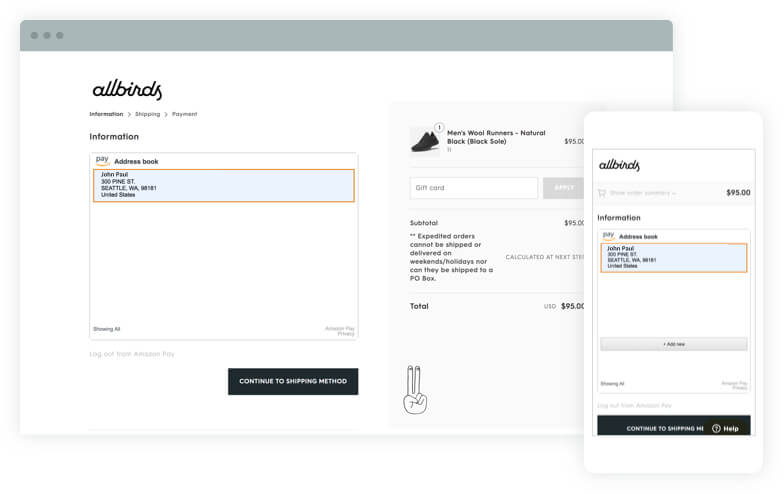Click the black wool runner shoe thumbnail
Image resolution: width=784 pixels, height=494 pixels.
pos(424,141)
